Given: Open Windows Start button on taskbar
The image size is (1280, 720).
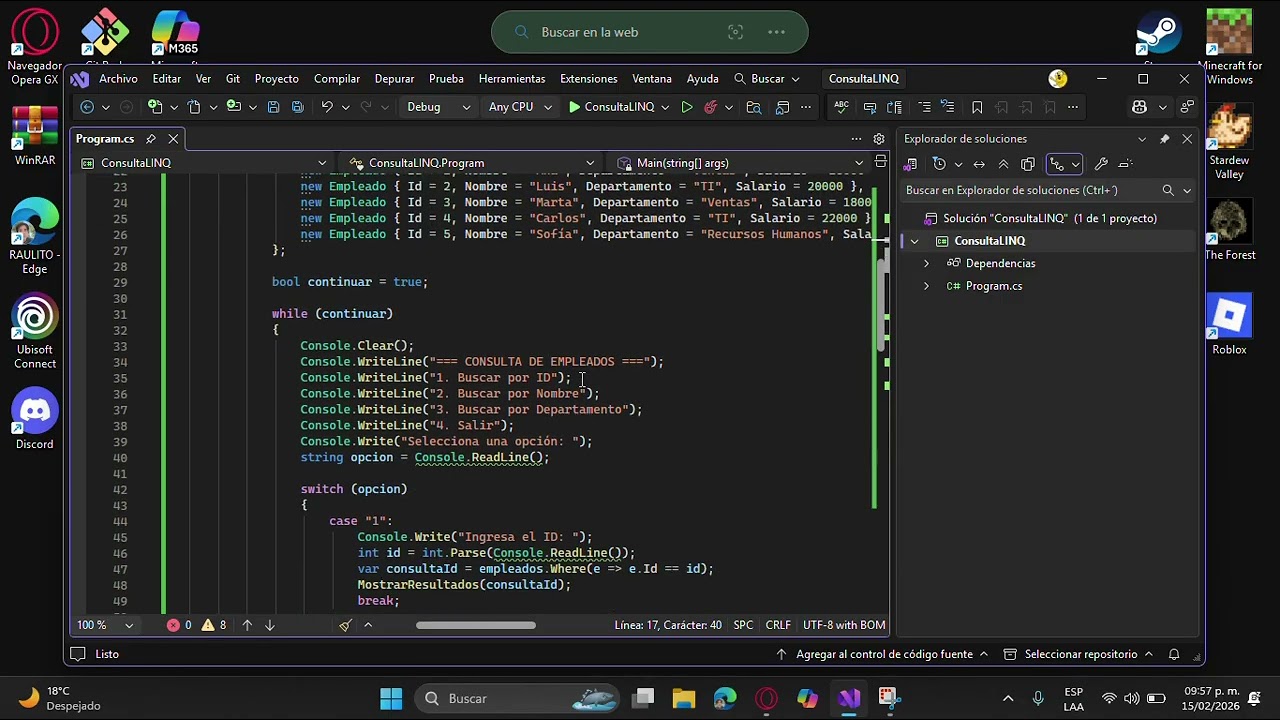Looking at the screenshot, I should [x=391, y=698].
